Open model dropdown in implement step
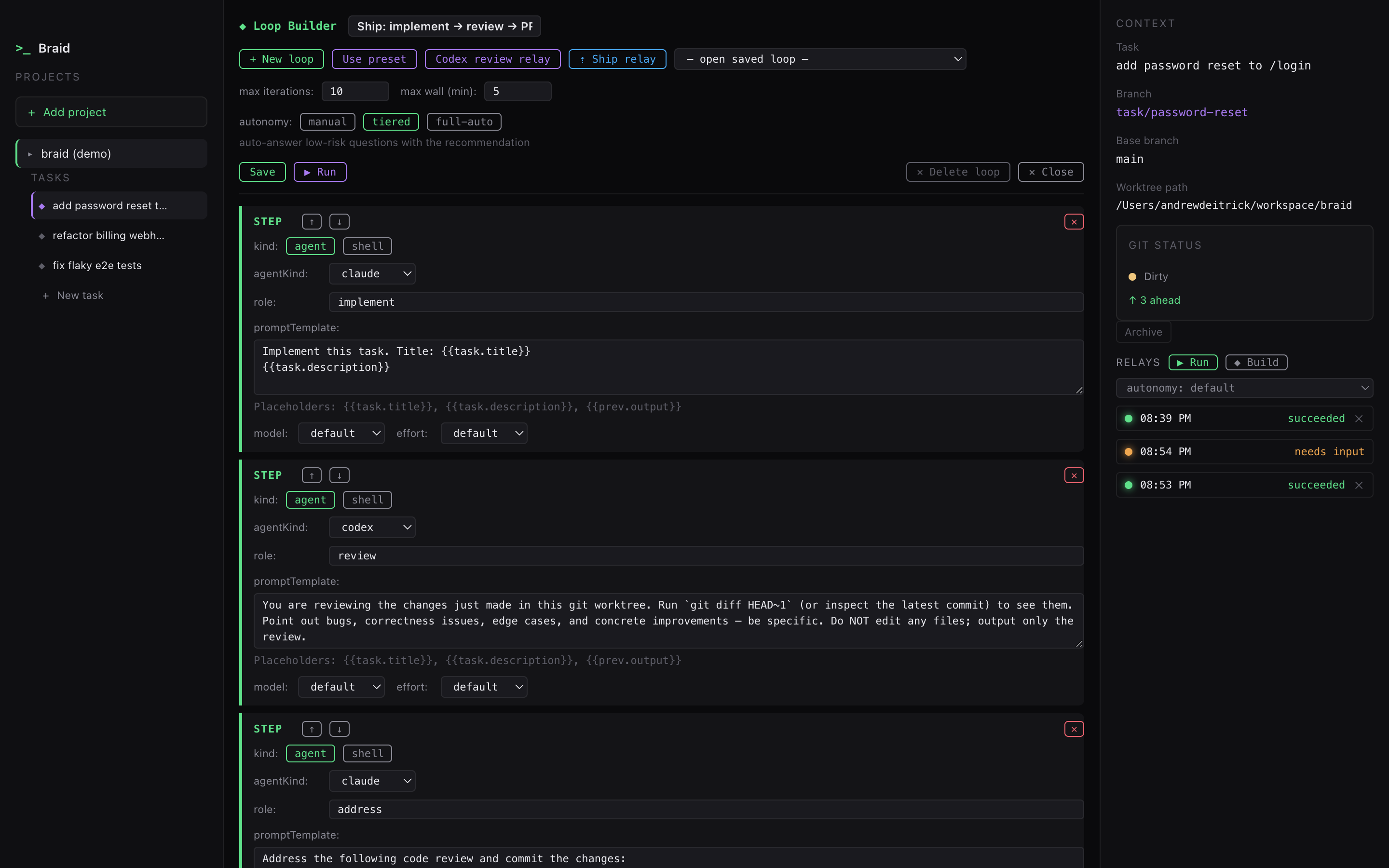This screenshot has height=868, width=1389. 341,434
